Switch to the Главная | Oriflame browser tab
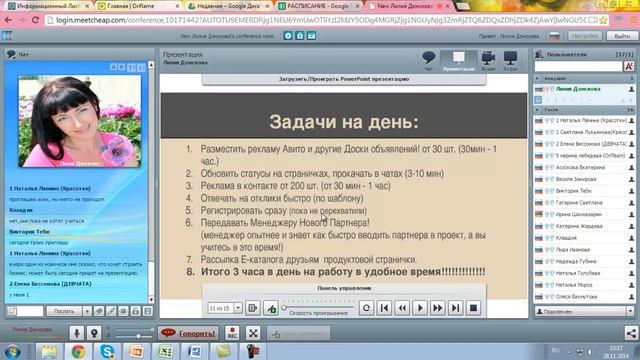This screenshot has height=360, width=640. pos(139,6)
